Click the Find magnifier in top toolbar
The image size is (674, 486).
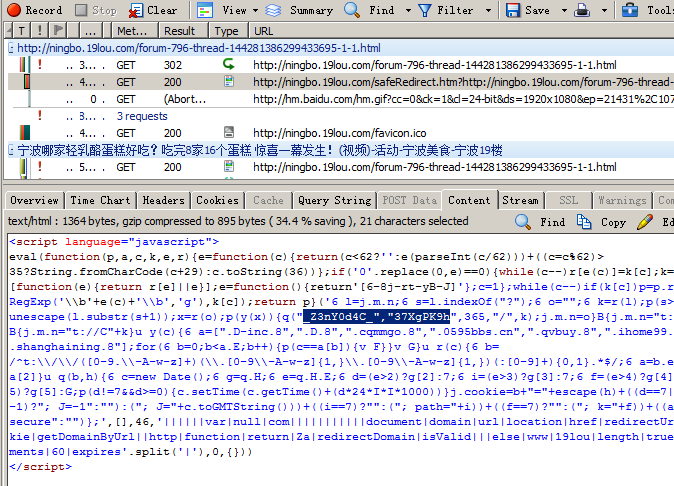tap(353, 10)
